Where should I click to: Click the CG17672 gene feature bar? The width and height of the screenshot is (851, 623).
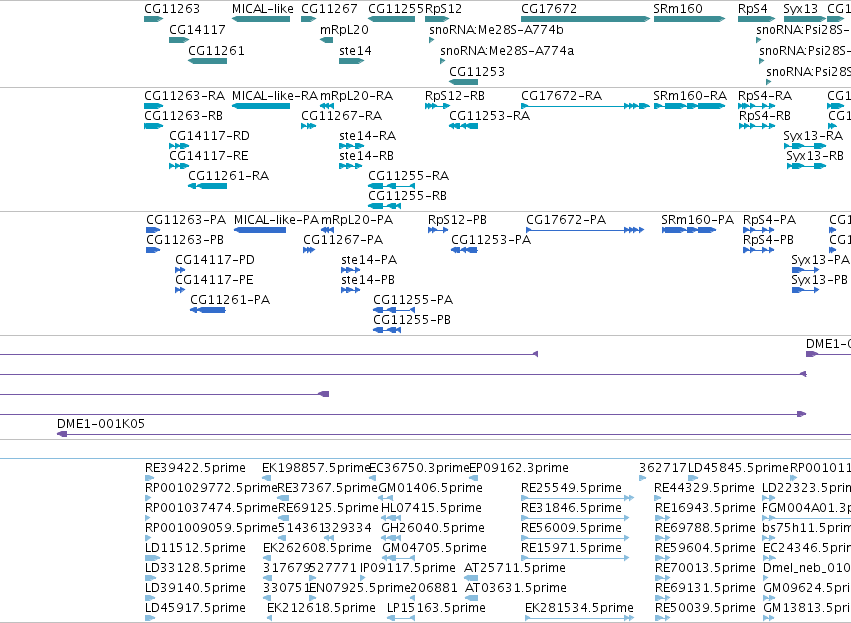[x=585, y=19]
